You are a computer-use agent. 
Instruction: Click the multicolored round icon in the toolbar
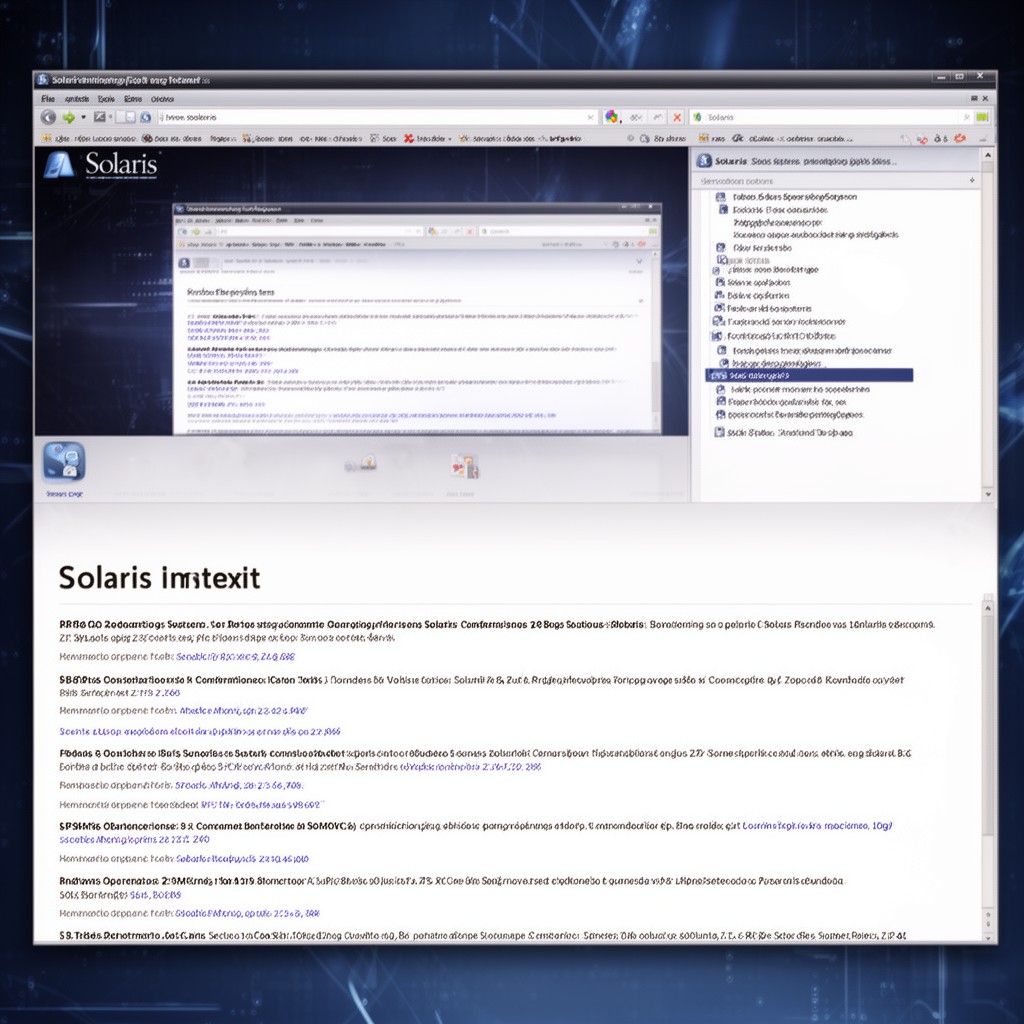[612, 117]
